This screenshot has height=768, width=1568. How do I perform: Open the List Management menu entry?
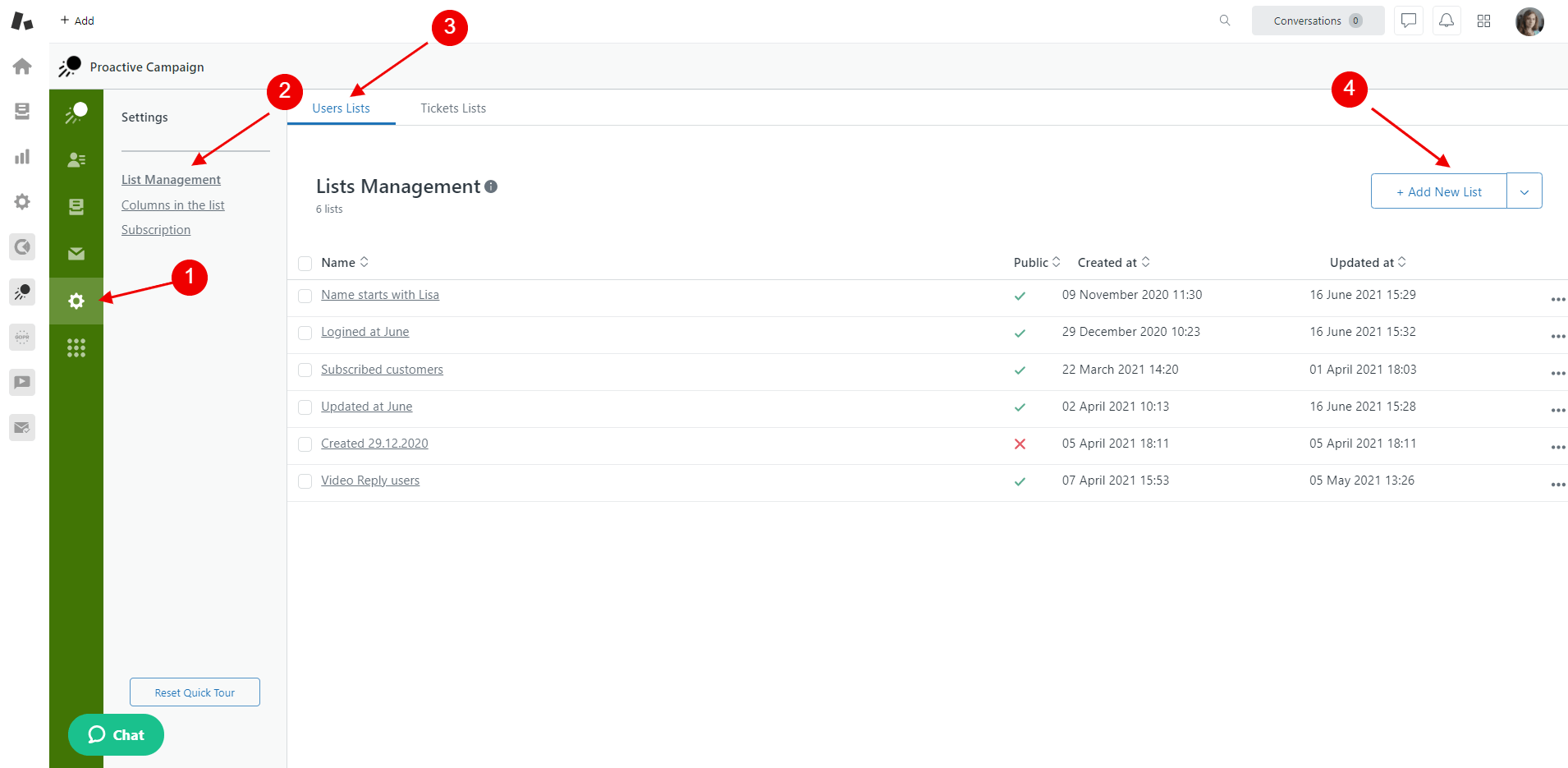click(x=171, y=179)
